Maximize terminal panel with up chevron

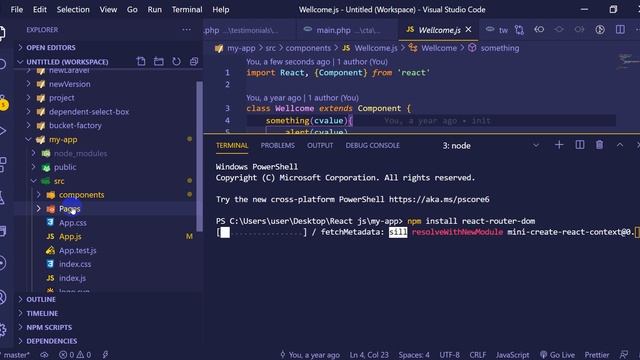tap(620, 145)
